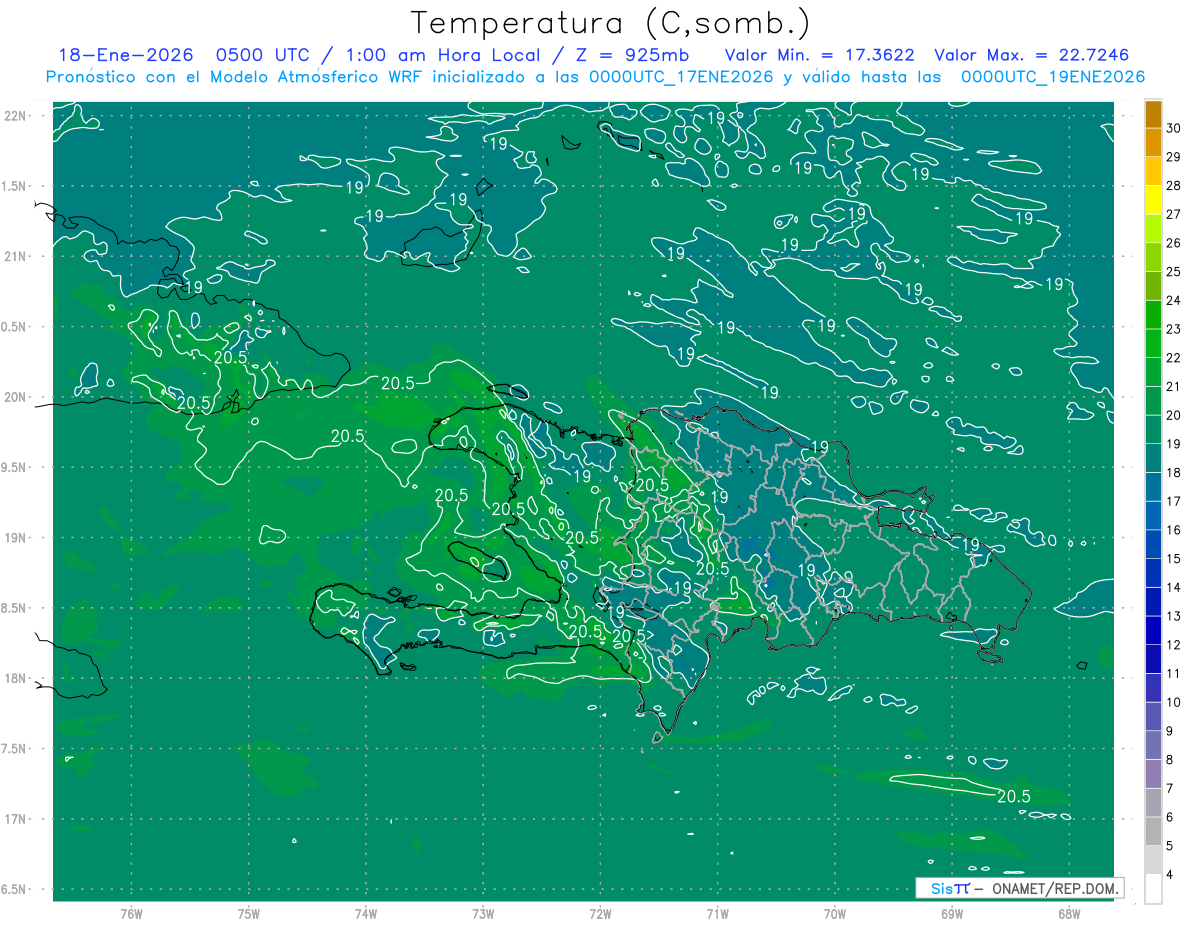Select the valid-until time 0000UTC_19ENE2026

1053,77
